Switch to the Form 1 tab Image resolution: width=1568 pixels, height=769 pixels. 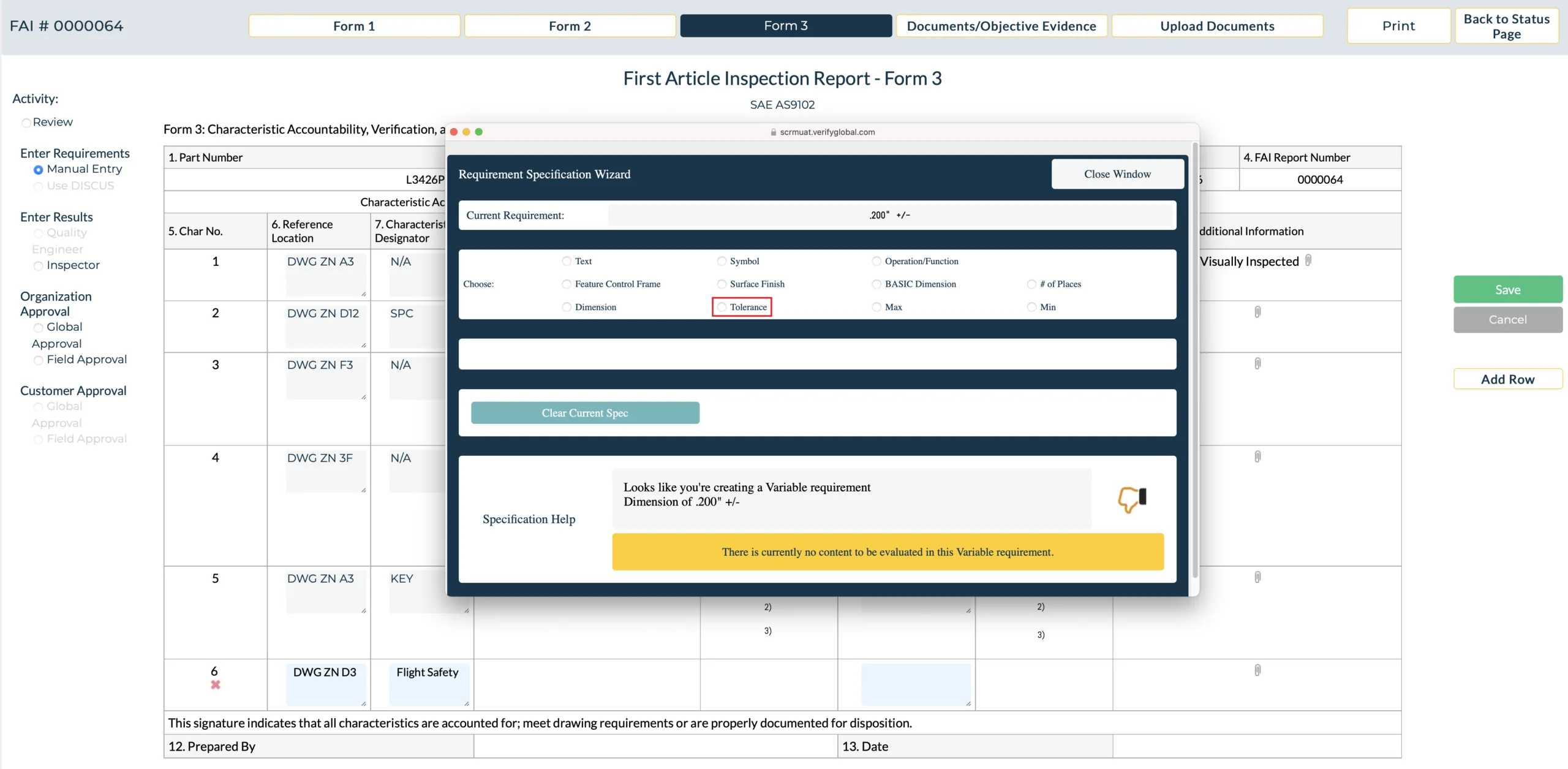(355, 24)
